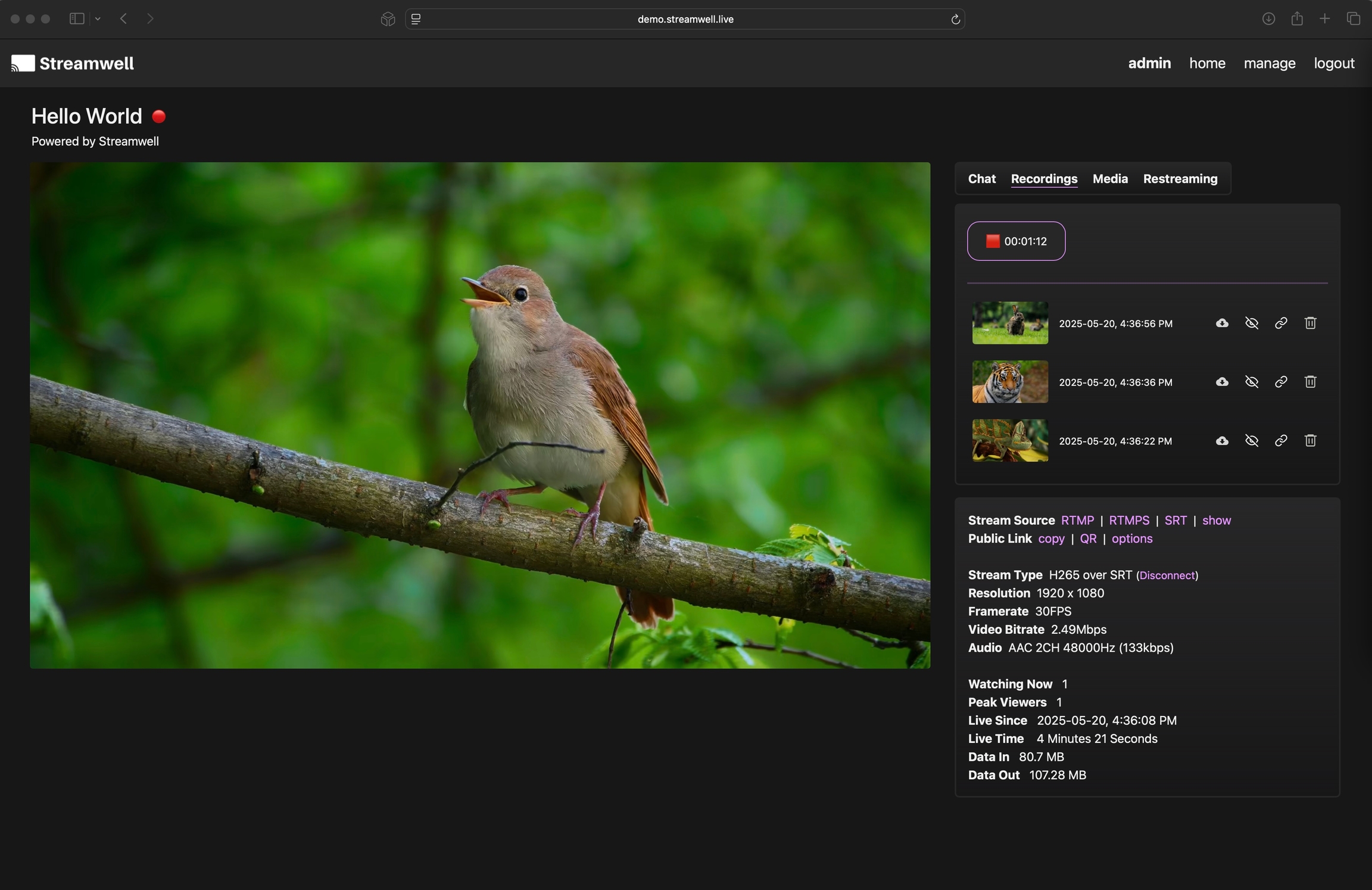Open public link options
Screen dimensions: 1372x890
[x=1131, y=539]
